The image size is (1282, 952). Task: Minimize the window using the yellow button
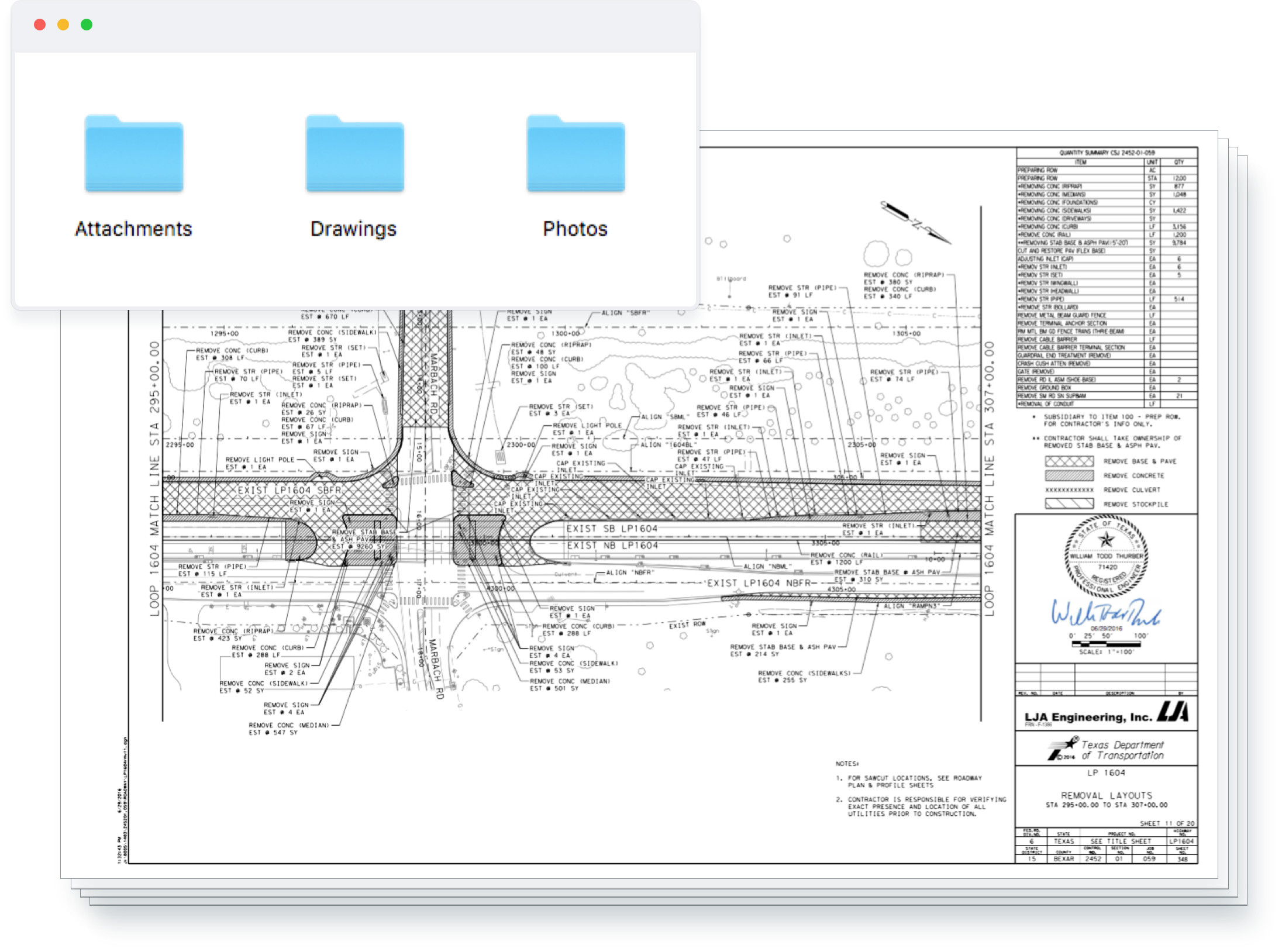click(x=63, y=25)
